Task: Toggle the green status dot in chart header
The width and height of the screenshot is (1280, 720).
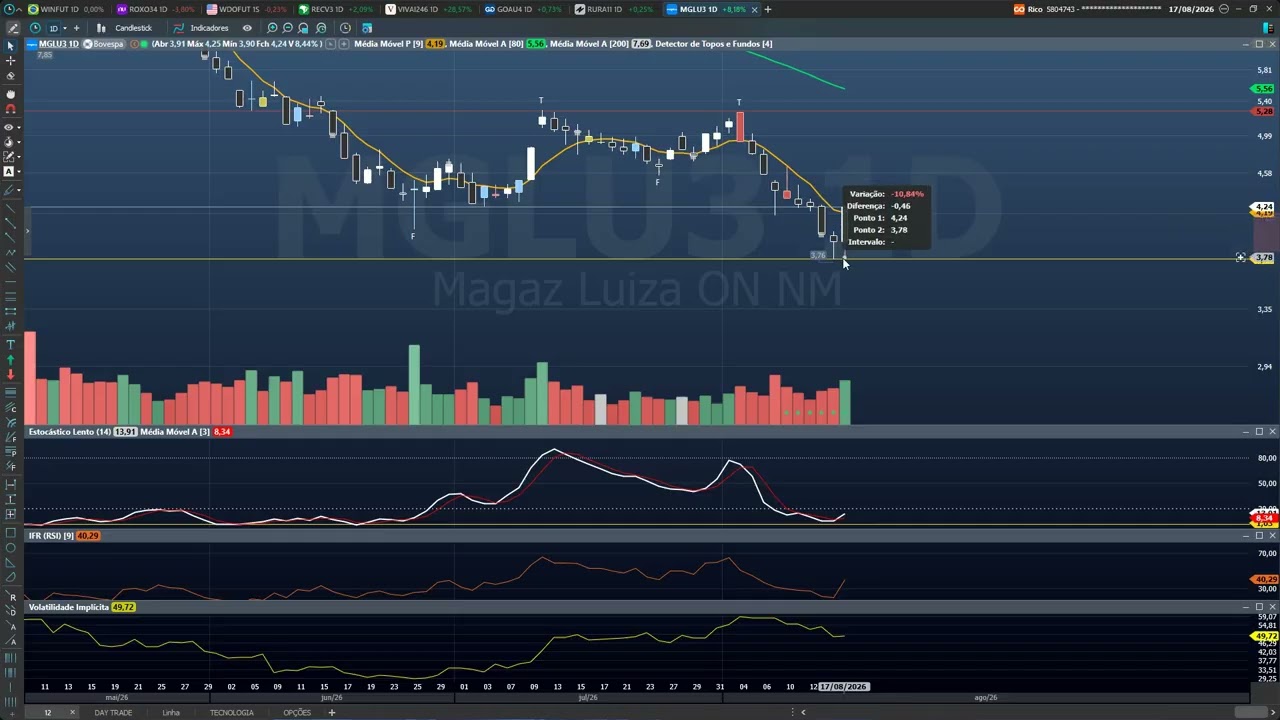Action: [143, 44]
